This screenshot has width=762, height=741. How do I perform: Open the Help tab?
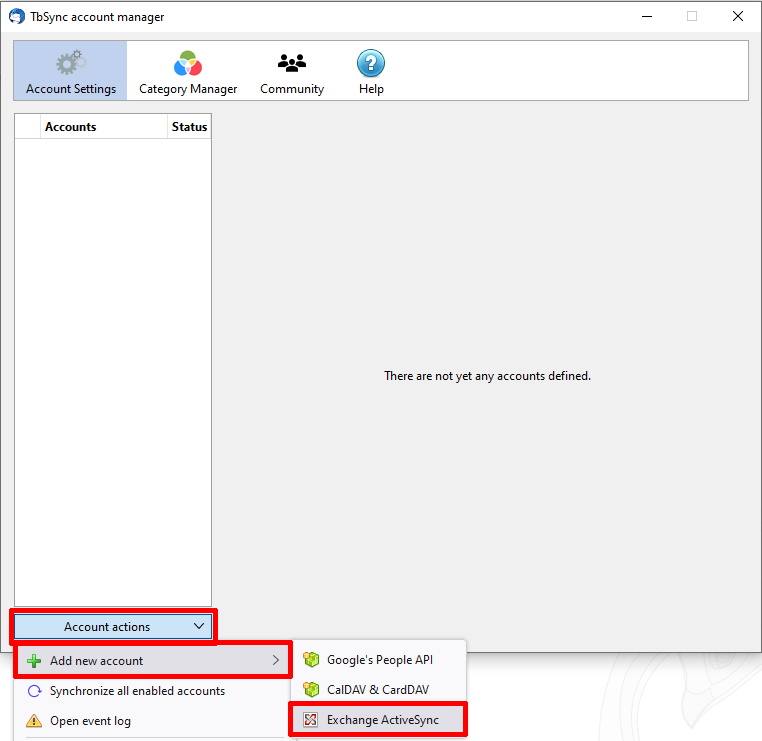pos(371,71)
